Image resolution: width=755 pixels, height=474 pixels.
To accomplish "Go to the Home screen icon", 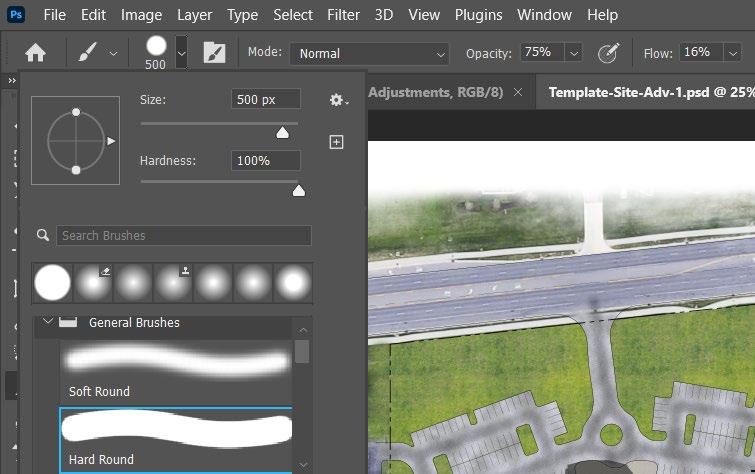I will click(35, 53).
